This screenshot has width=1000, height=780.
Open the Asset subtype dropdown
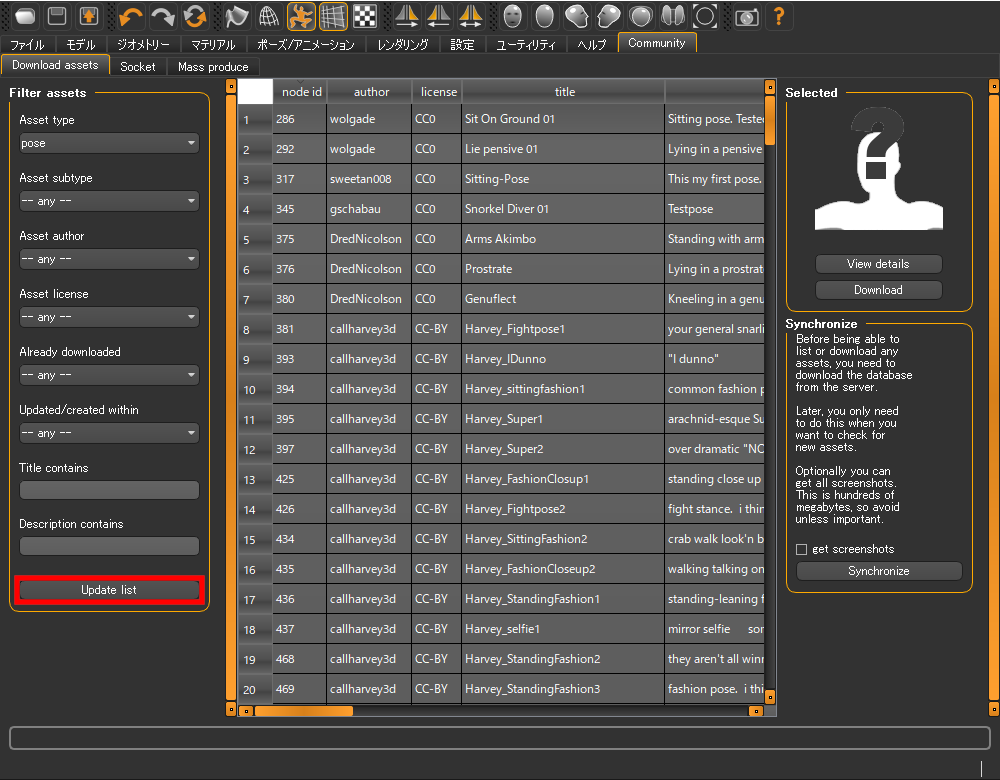(x=108, y=201)
